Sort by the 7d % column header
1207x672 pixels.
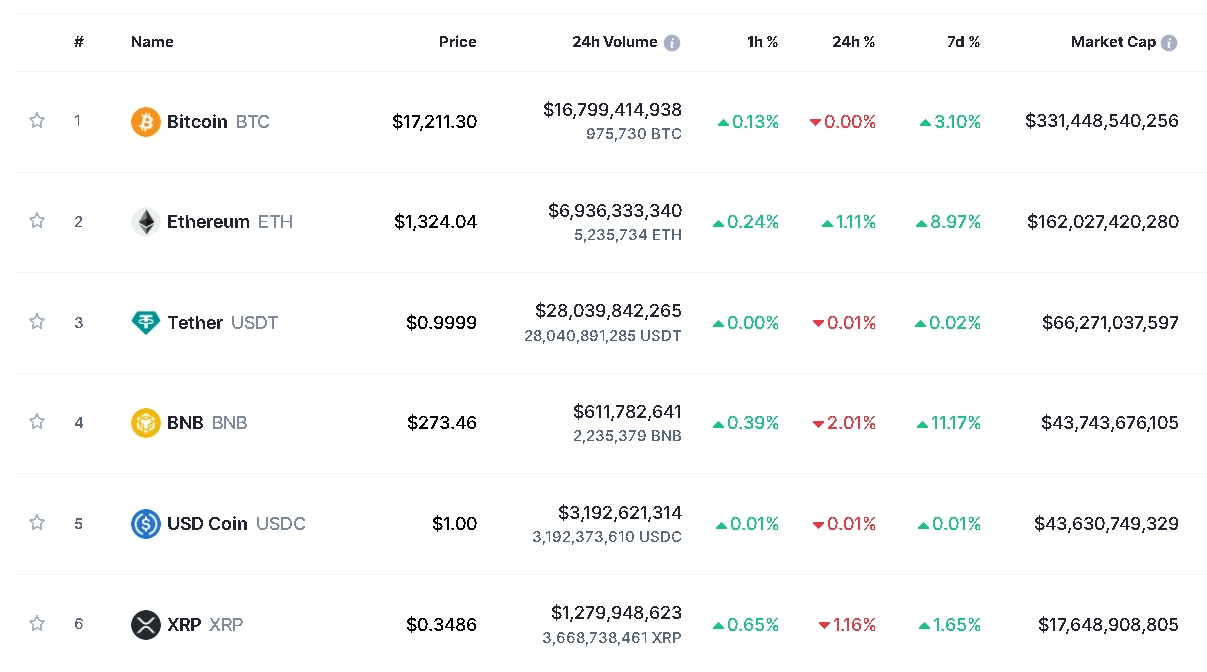point(964,42)
